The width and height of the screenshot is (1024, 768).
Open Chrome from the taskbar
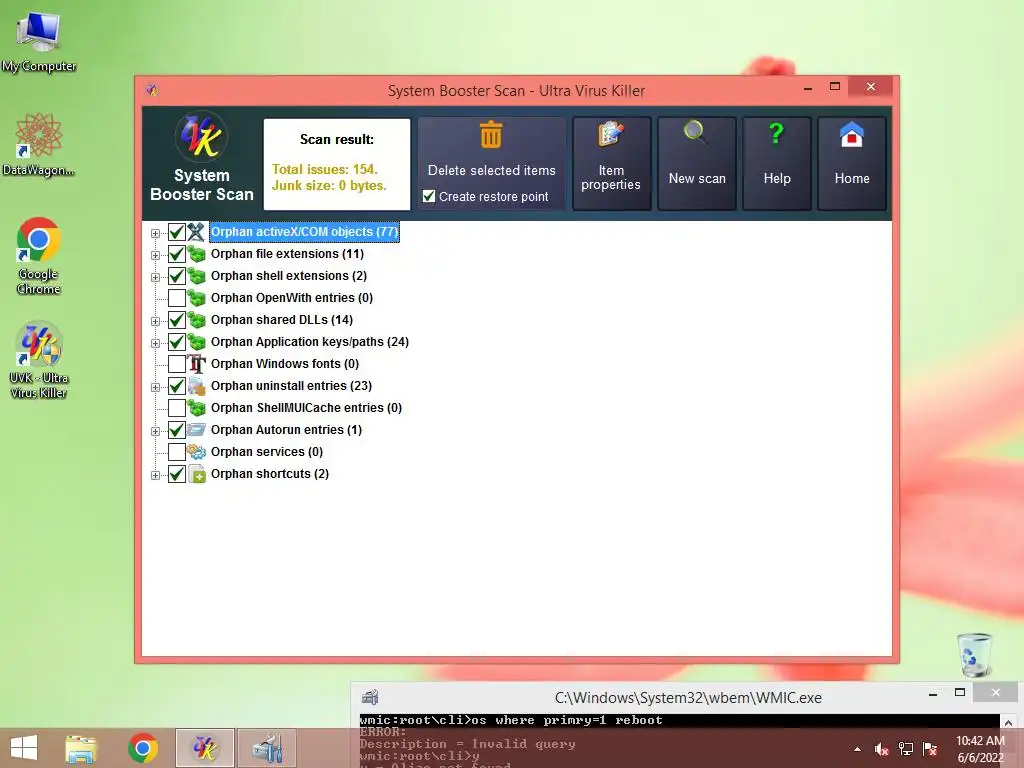tap(143, 748)
